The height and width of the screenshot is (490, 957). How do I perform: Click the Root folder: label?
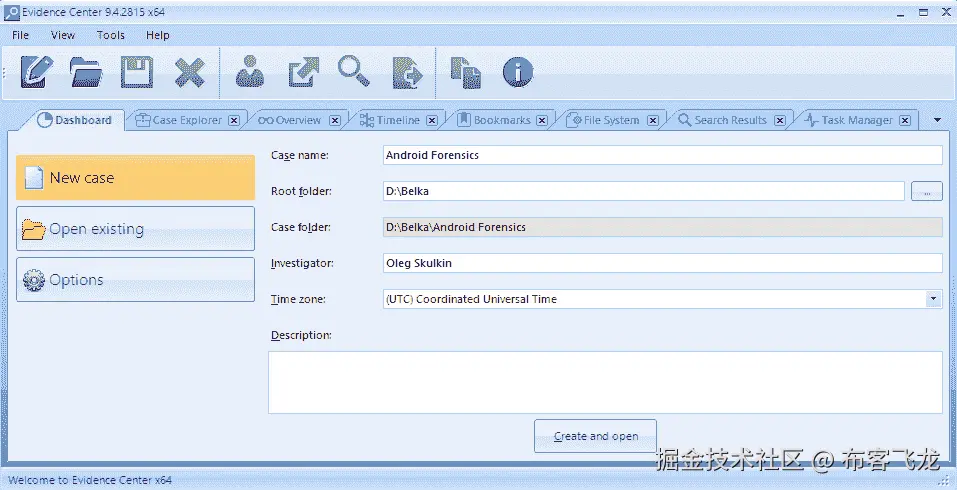(x=301, y=191)
